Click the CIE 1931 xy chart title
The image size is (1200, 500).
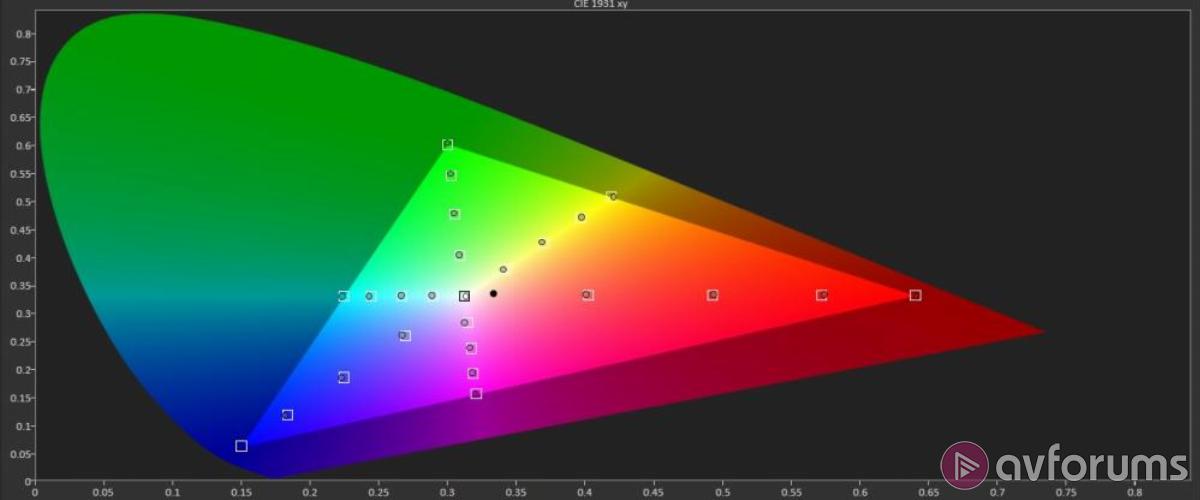tap(599, 6)
